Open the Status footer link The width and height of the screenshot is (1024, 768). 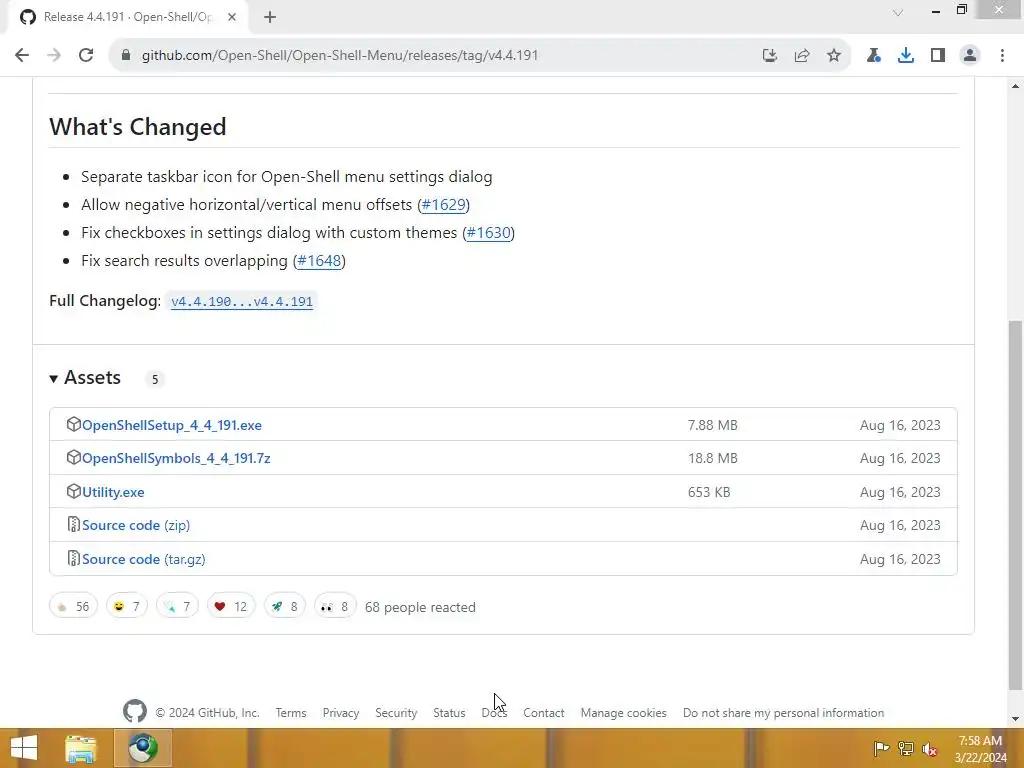click(x=449, y=713)
